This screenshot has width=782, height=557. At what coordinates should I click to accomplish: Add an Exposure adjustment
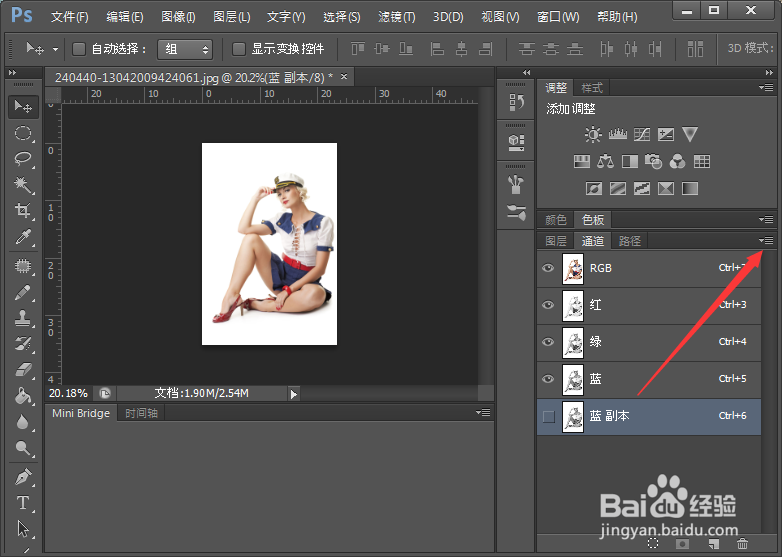(x=666, y=134)
